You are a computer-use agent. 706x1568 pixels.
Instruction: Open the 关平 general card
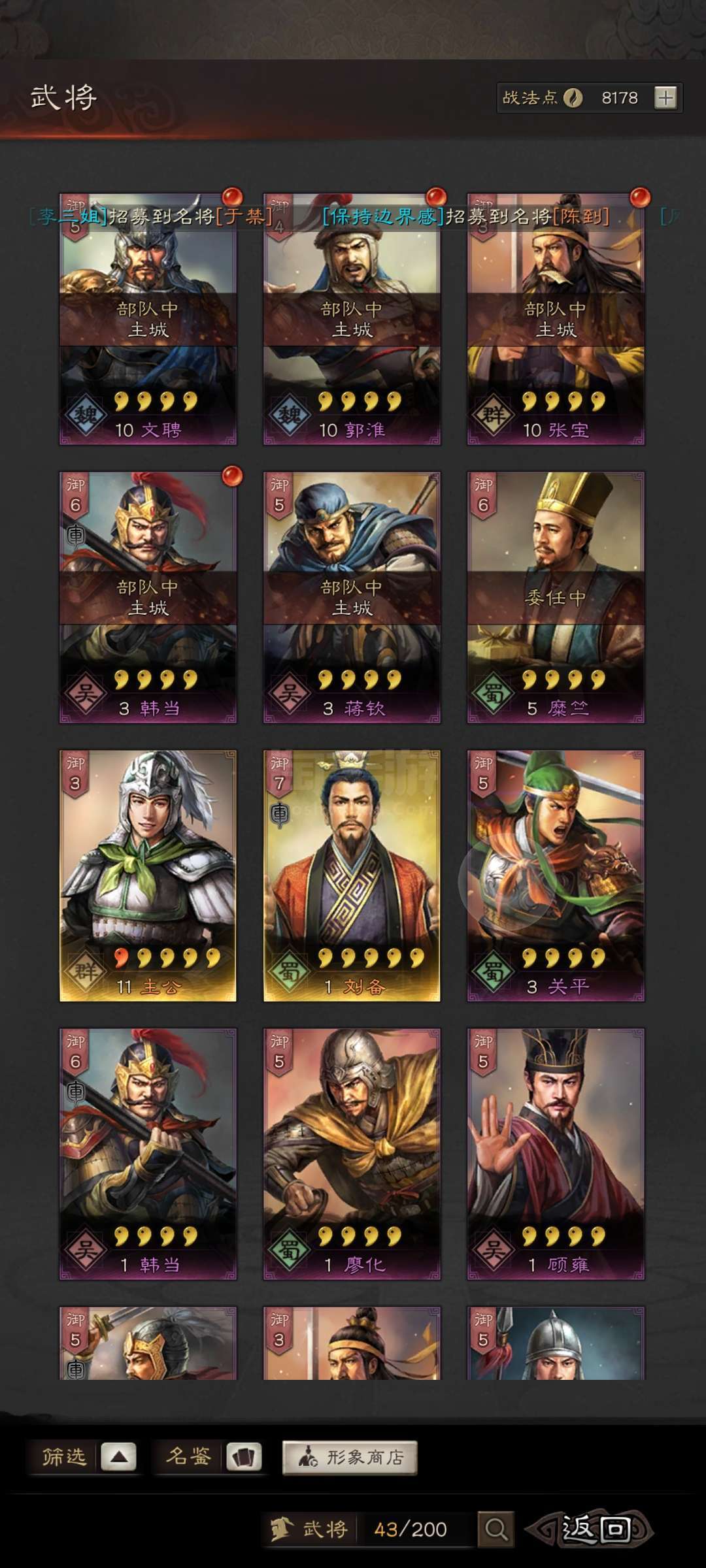point(556,875)
